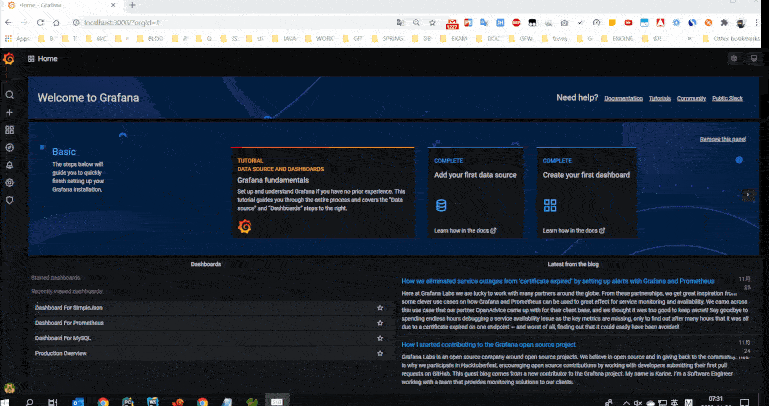Screen dimensions: 769x406
Task: Open Other bookmarks folder
Action: click(731, 38)
